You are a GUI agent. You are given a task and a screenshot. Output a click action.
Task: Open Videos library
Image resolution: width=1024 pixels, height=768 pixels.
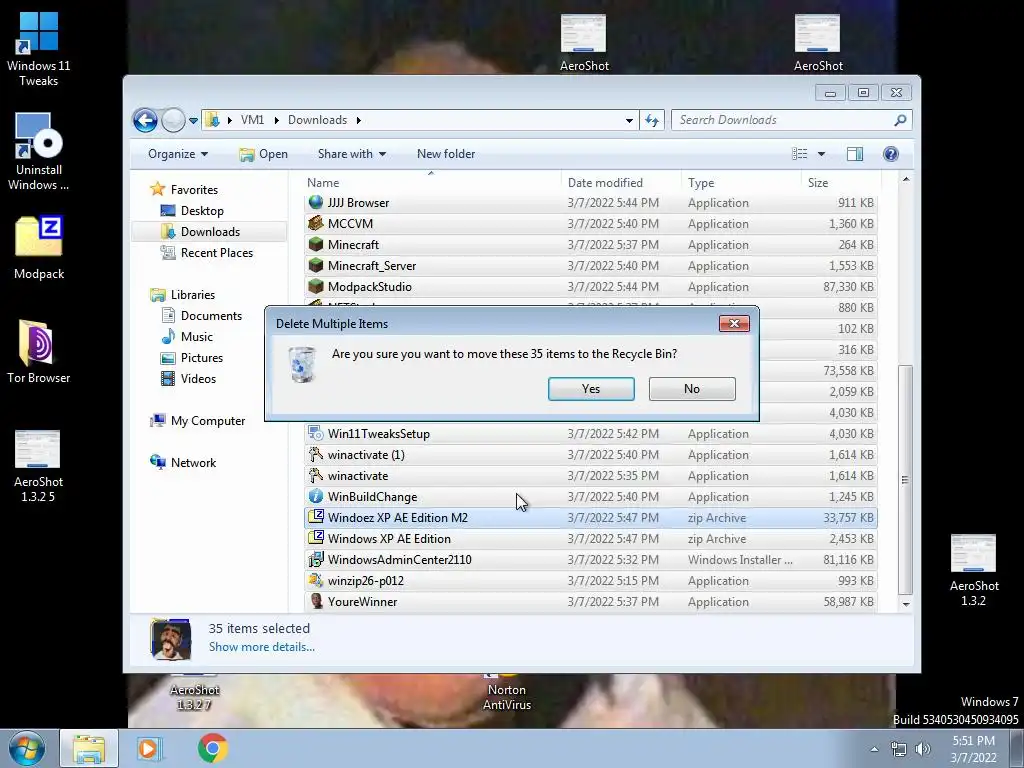click(198, 379)
